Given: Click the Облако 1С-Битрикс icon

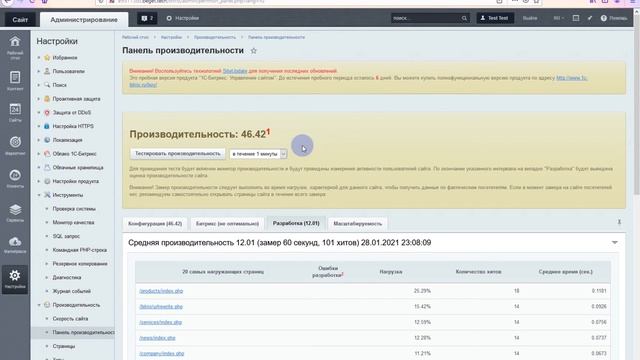Looking at the screenshot, I should [x=47, y=154].
